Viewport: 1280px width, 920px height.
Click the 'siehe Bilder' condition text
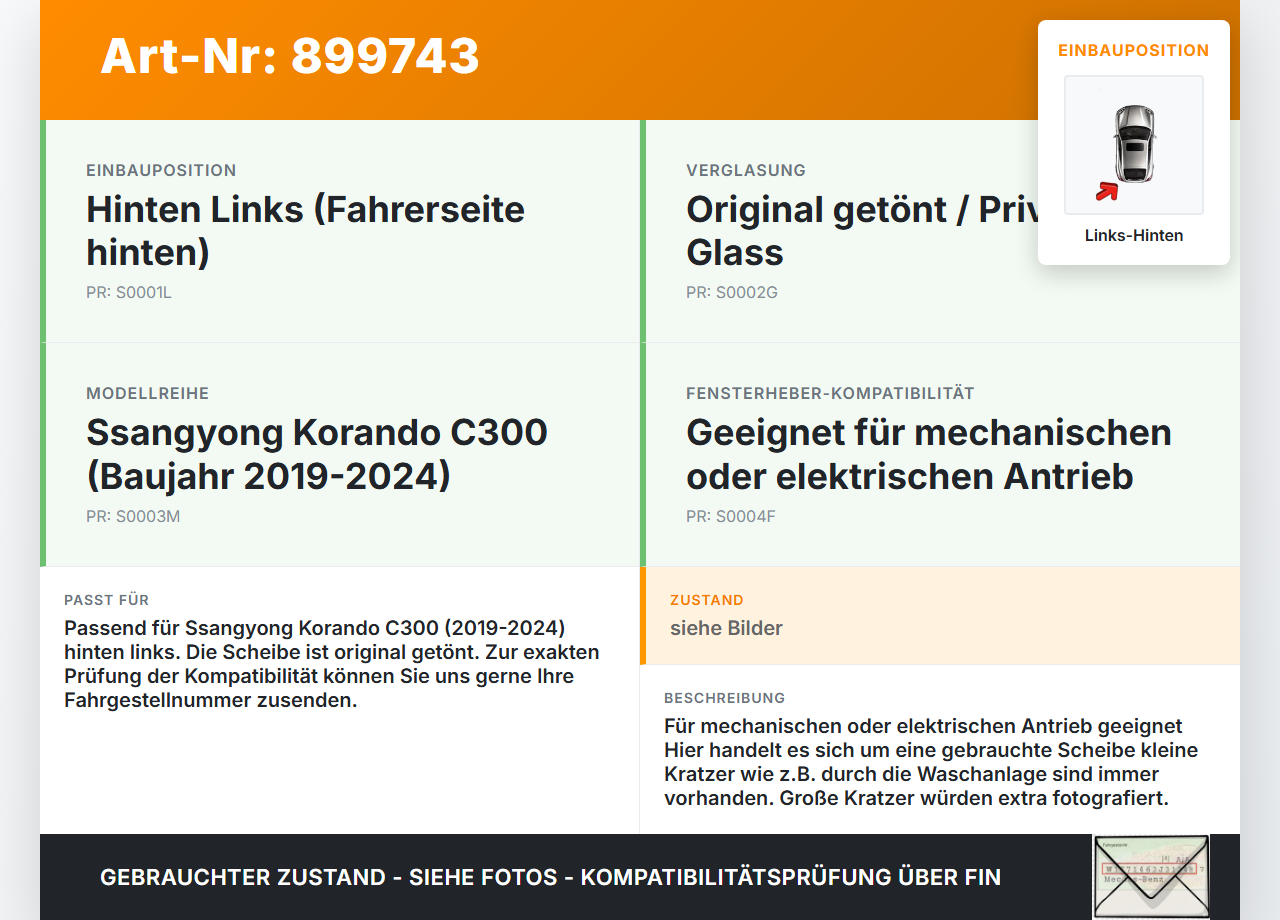(726, 628)
